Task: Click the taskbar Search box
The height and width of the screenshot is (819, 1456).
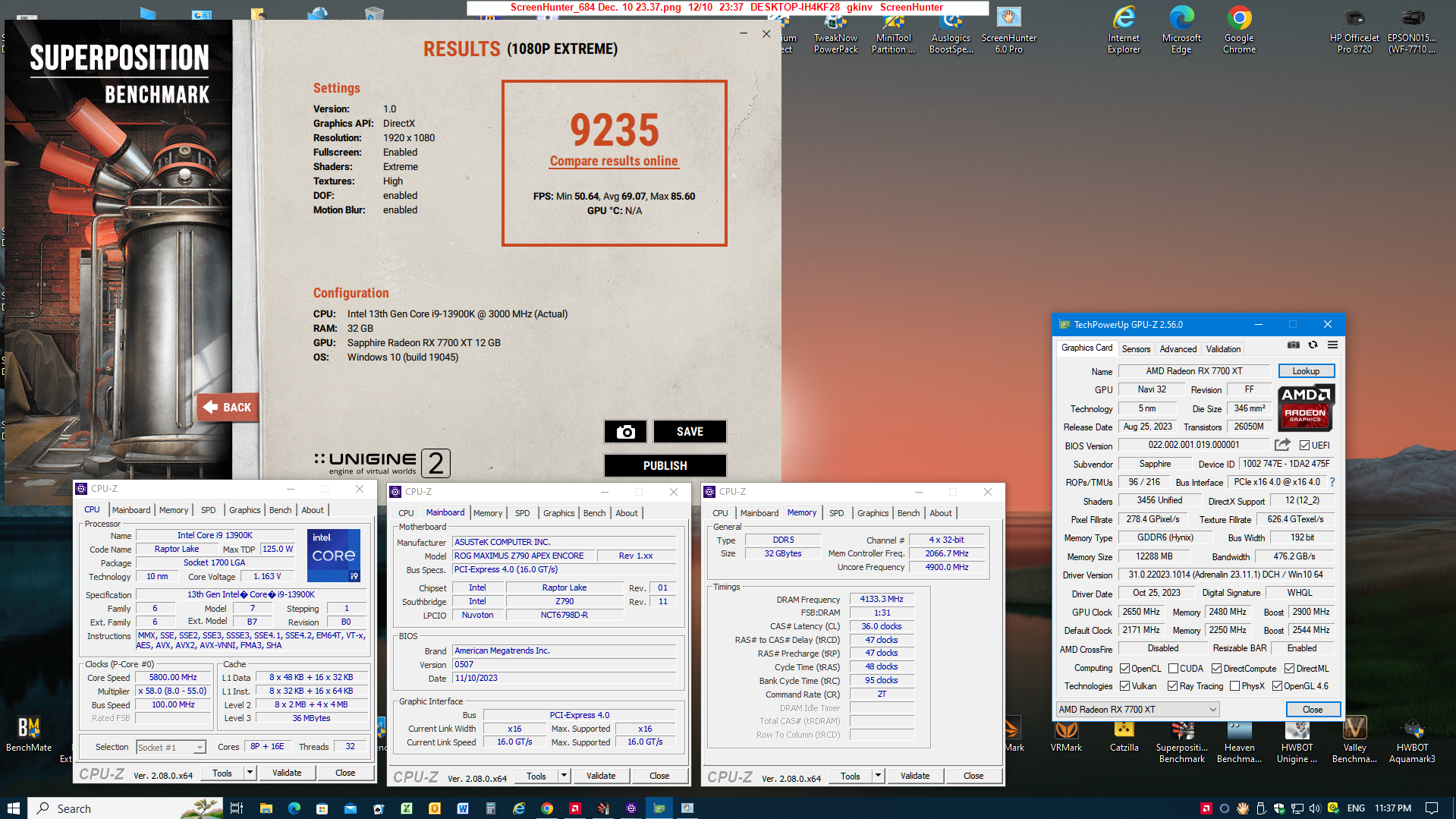Action: [x=126, y=808]
